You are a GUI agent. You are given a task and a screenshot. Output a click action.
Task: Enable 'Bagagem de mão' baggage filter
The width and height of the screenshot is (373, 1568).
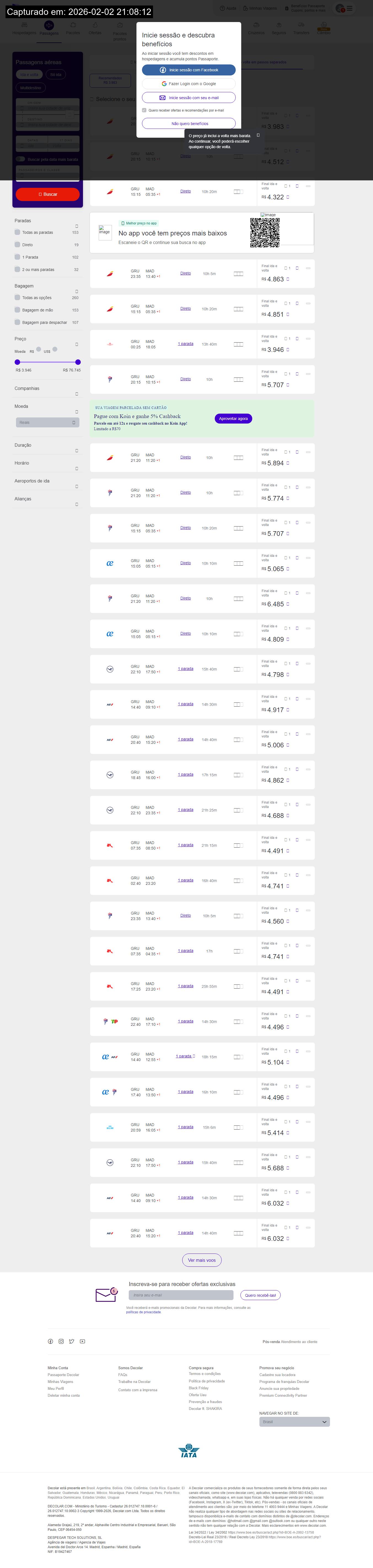coord(18,310)
